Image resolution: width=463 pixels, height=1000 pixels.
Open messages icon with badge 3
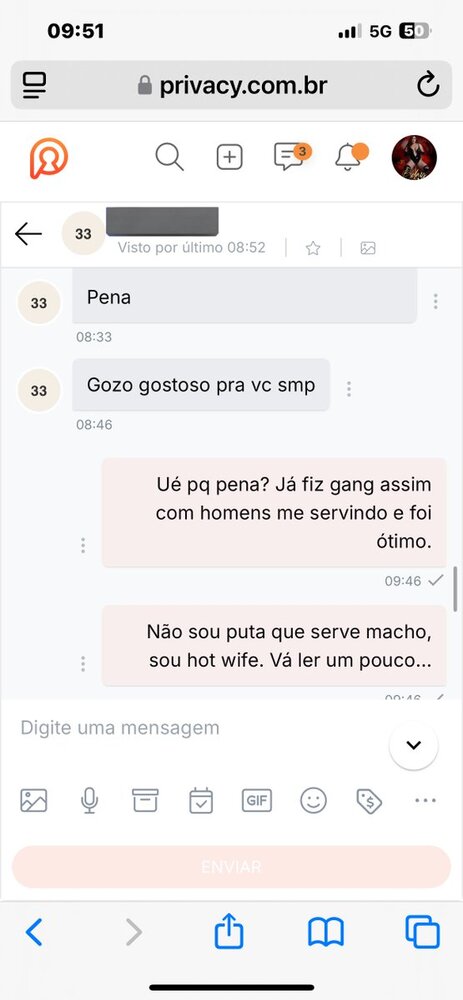(x=291, y=156)
